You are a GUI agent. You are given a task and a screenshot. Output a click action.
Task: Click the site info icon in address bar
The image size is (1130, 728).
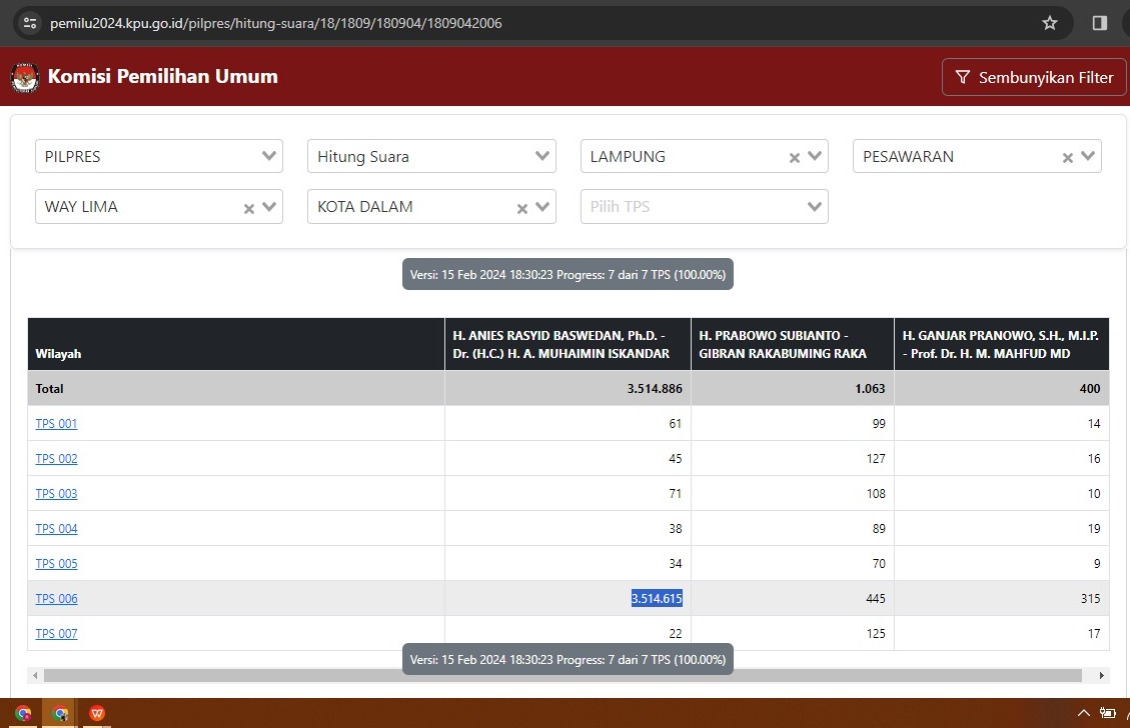click(30, 23)
